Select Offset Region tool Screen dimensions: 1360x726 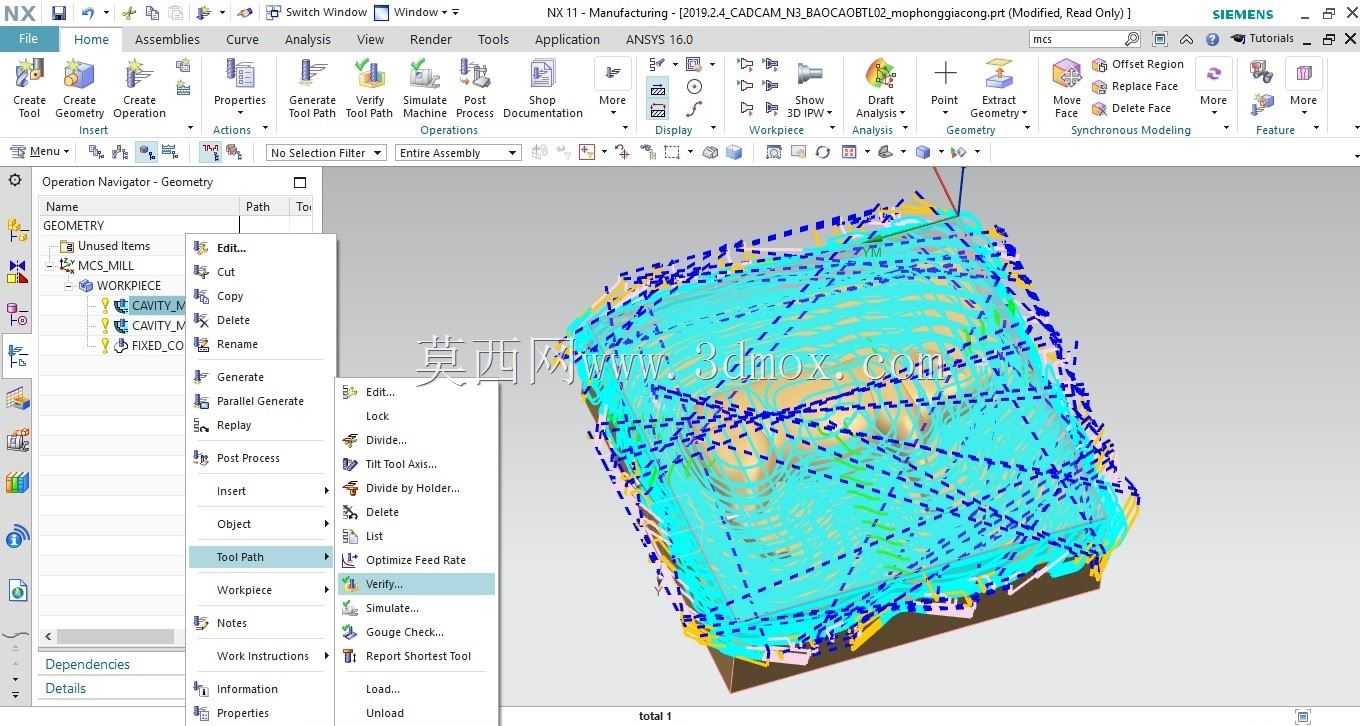(x=1137, y=64)
